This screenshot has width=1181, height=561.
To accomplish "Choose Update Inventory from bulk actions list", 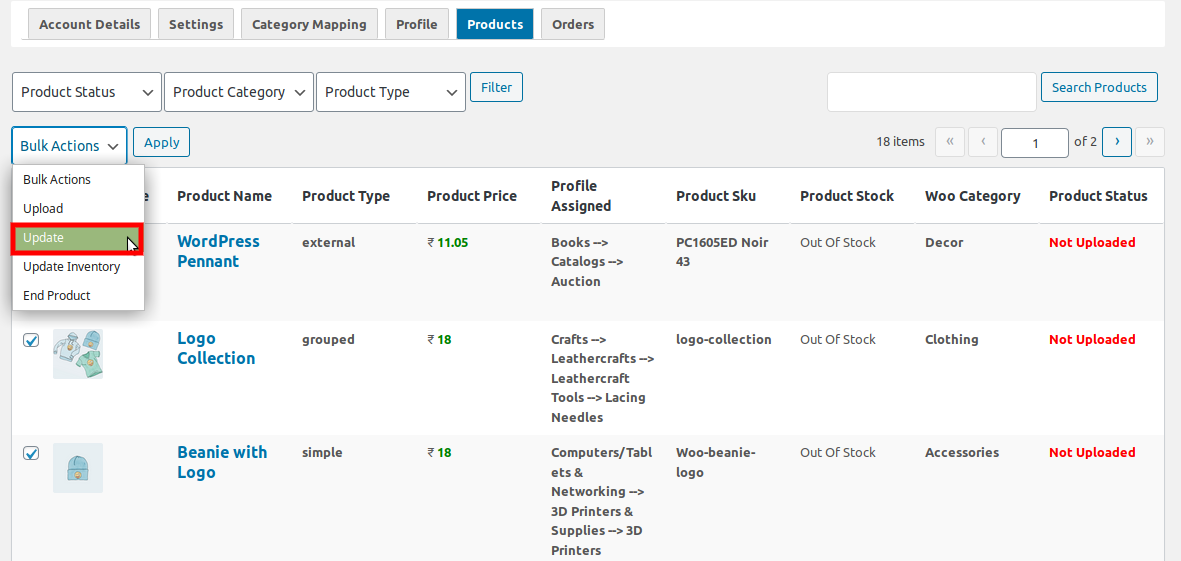I will tap(72, 267).
